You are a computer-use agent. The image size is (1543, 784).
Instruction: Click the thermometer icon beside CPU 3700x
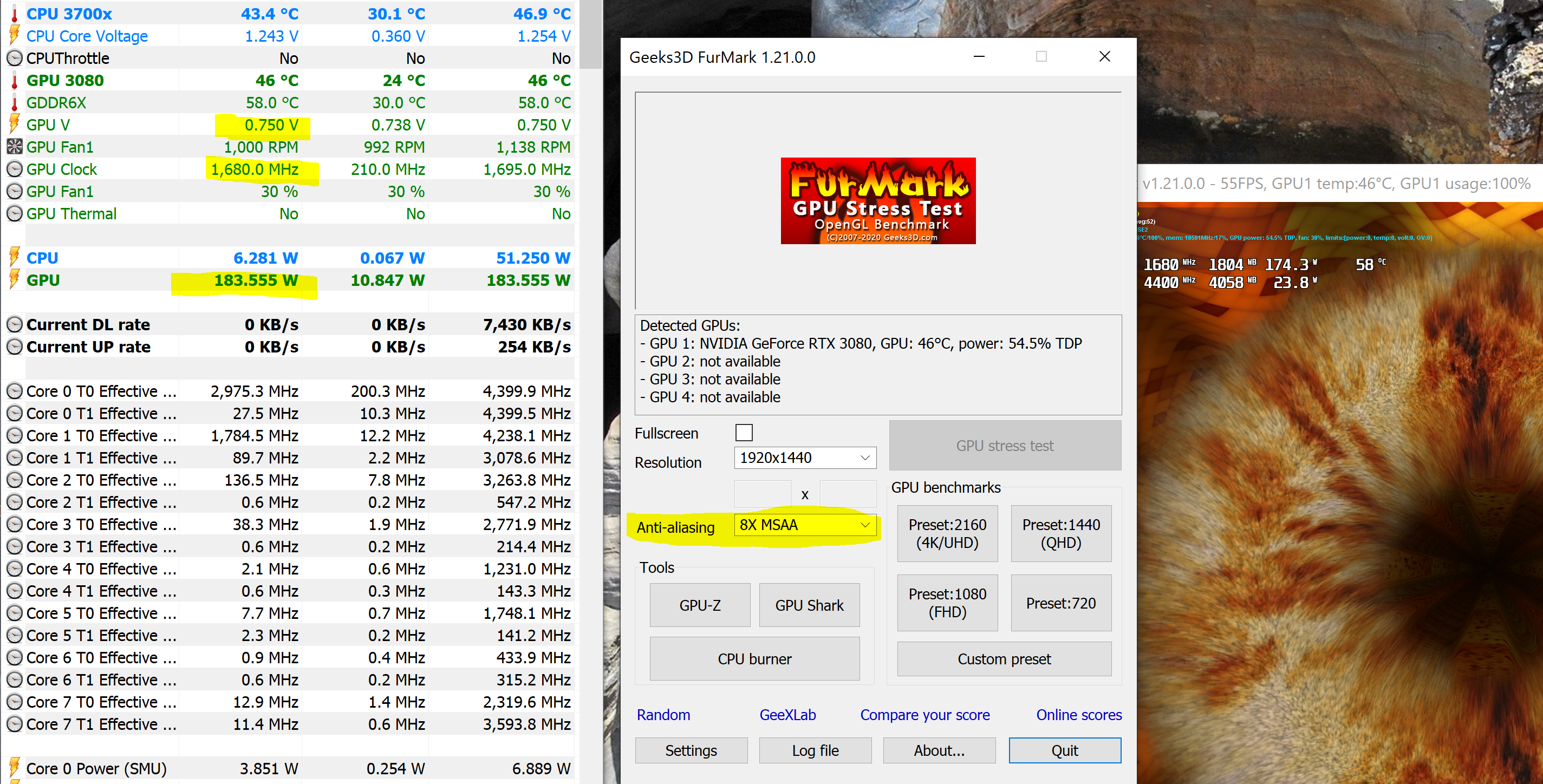tap(15, 14)
